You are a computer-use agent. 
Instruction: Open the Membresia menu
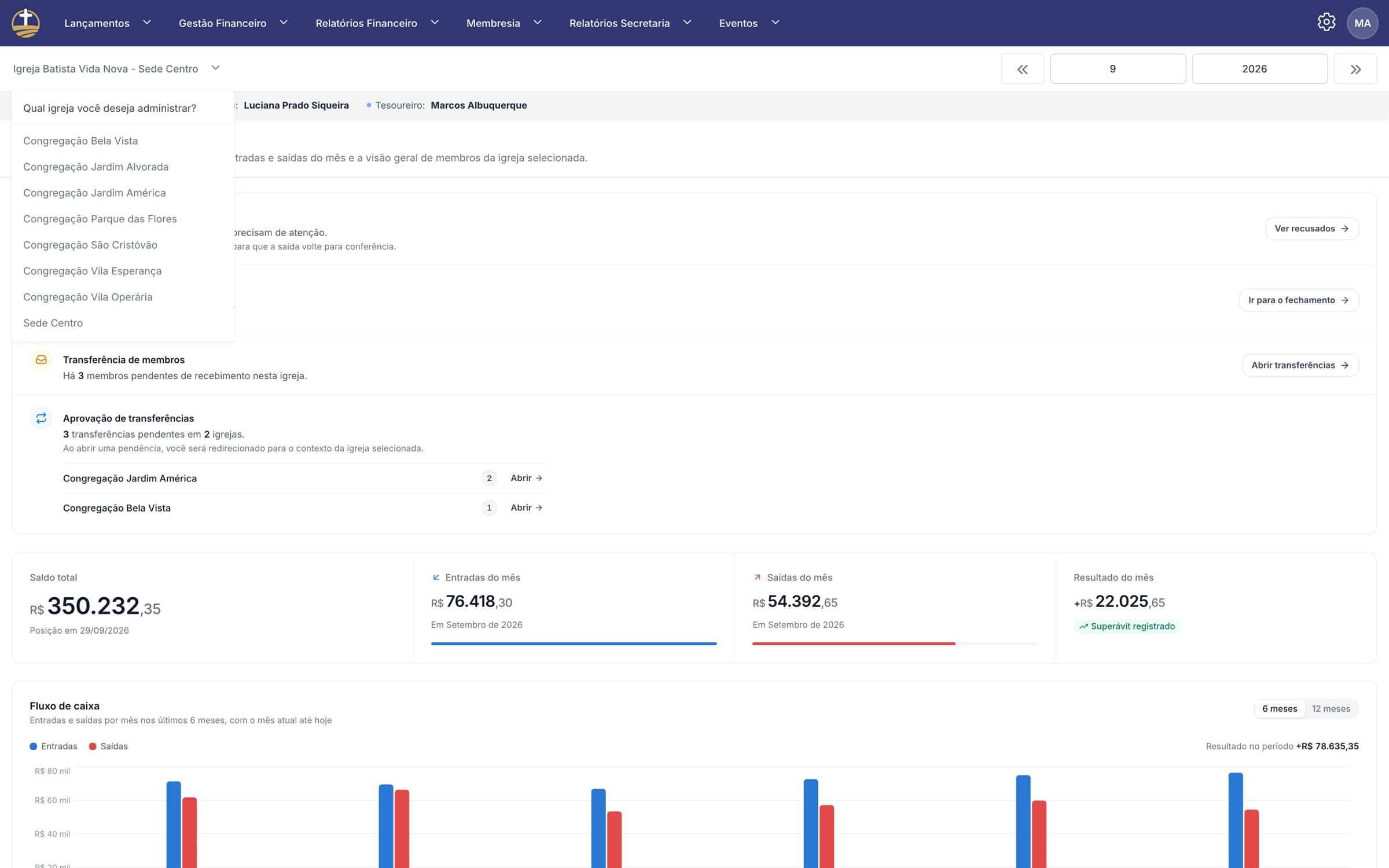tap(504, 23)
